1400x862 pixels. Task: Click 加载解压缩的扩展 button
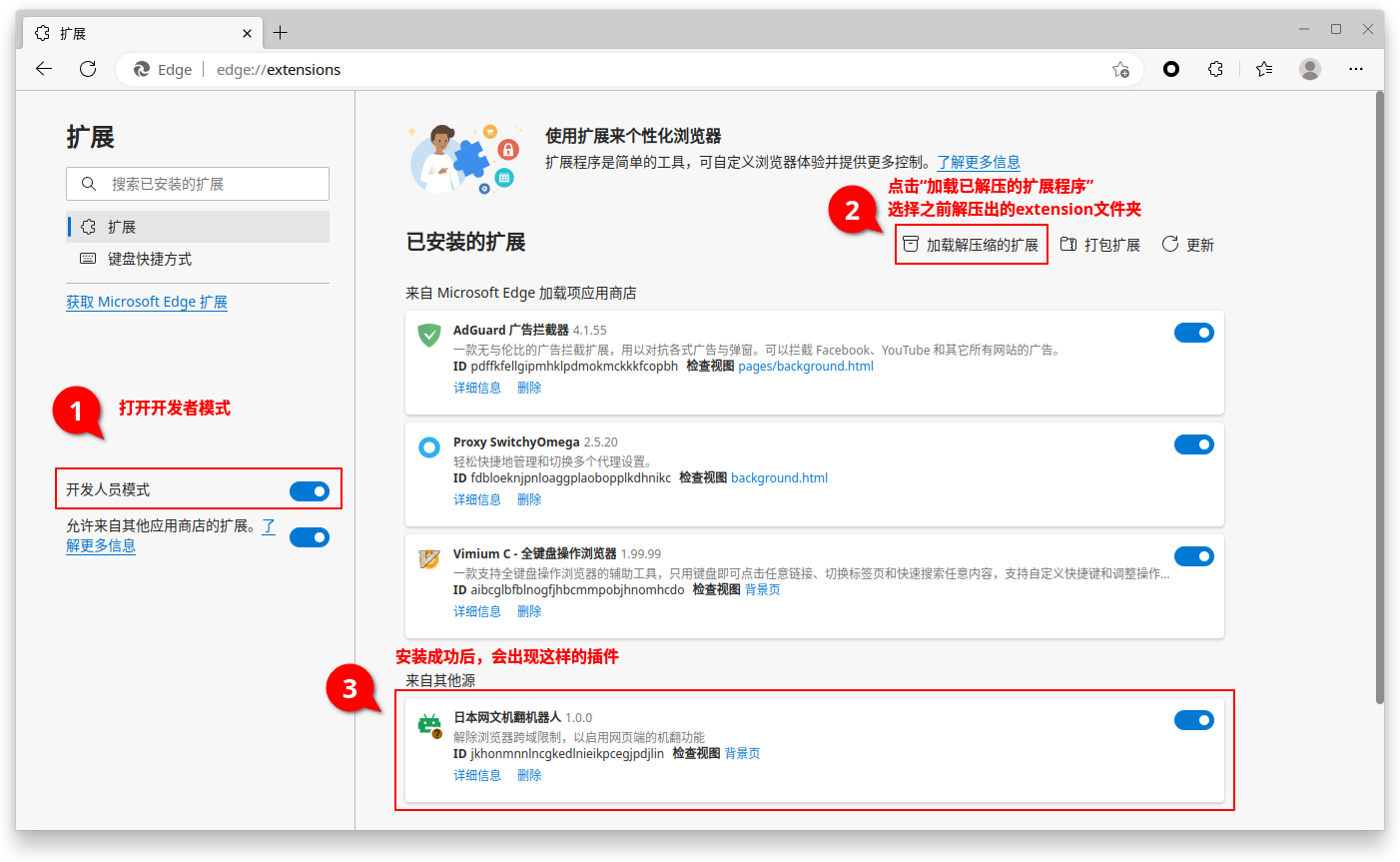pyautogui.click(x=971, y=245)
